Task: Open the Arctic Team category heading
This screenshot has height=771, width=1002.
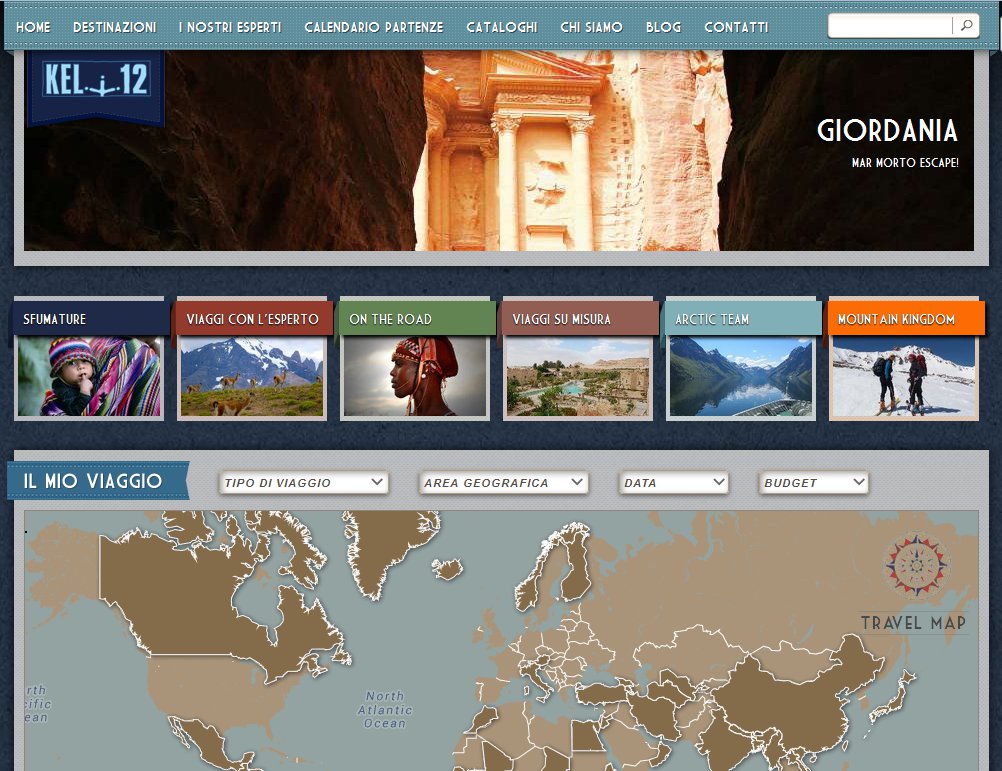Action: 743,319
